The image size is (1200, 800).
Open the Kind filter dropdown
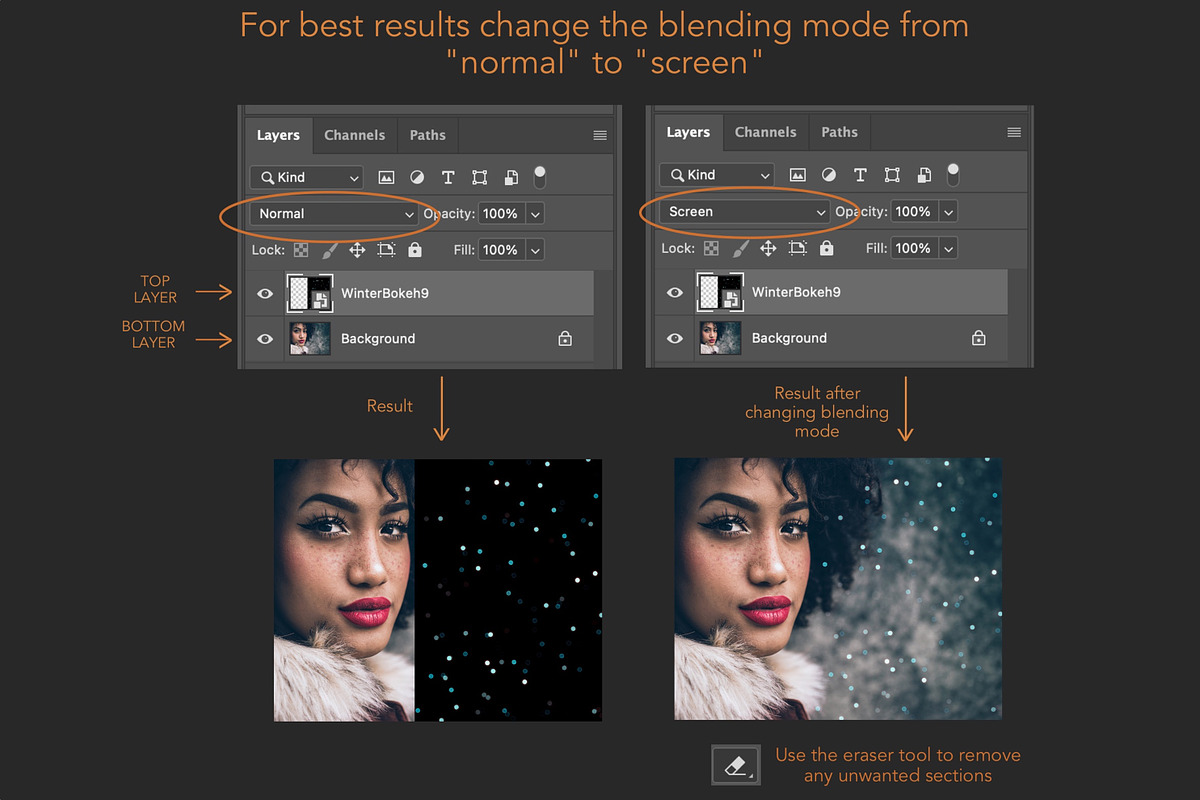pos(306,177)
